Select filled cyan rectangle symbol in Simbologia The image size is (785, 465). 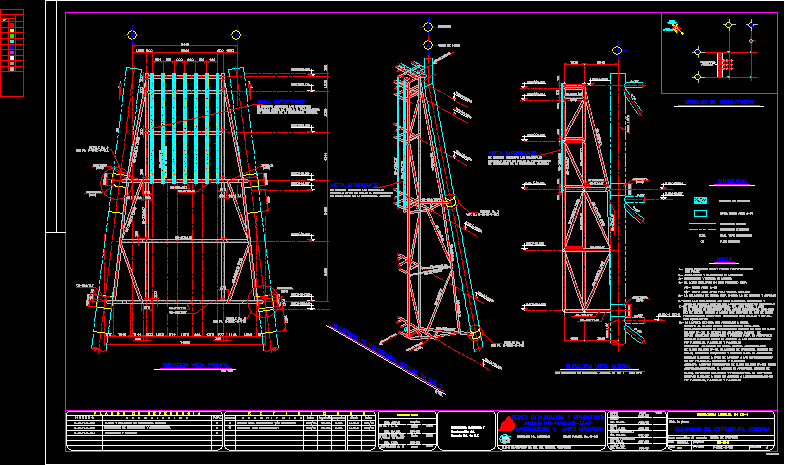[700, 200]
